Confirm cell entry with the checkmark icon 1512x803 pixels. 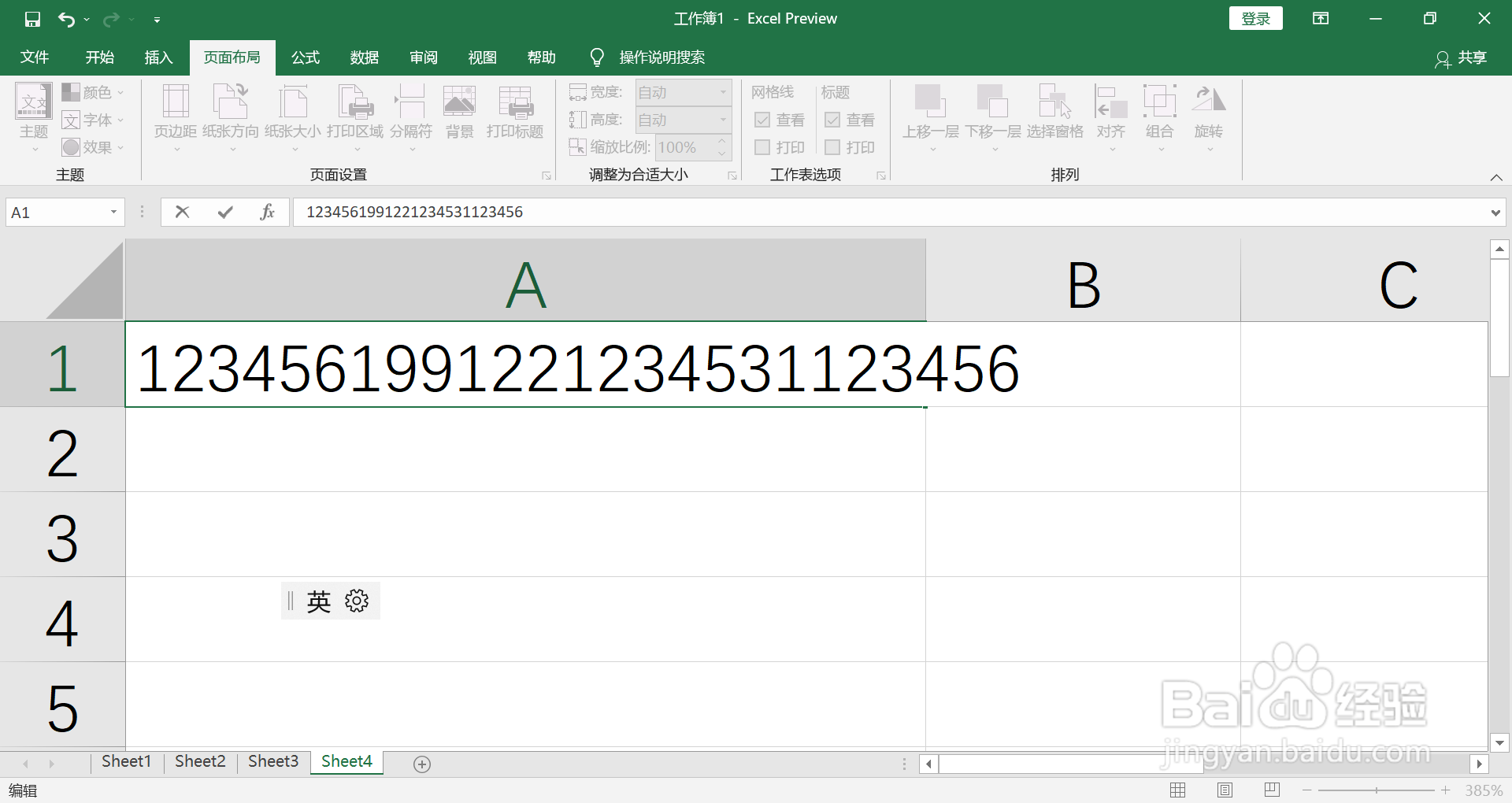click(x=225, y=212)
